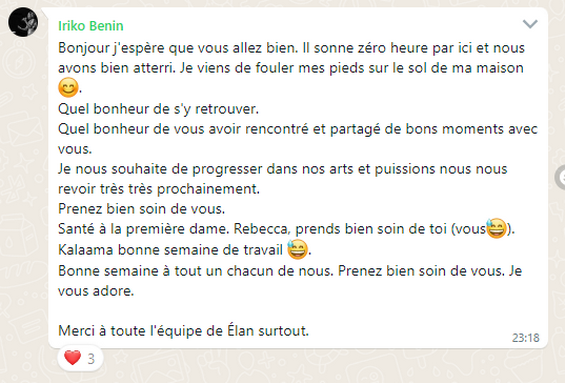Image resolution: width=565 pixels, height=383 pixels.
Task: Click the closing line thanking l'équipe de Élan
Action: click(x=183, y=331)
